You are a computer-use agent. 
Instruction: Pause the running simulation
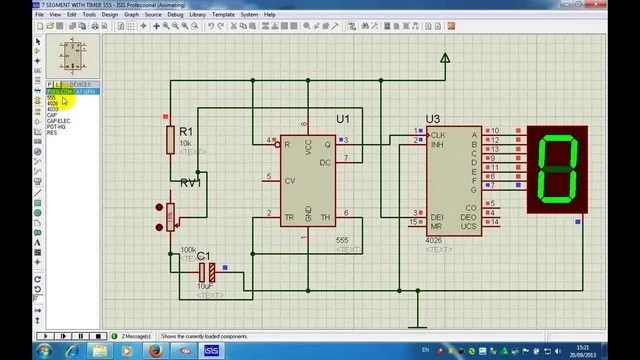coord(80,336)
